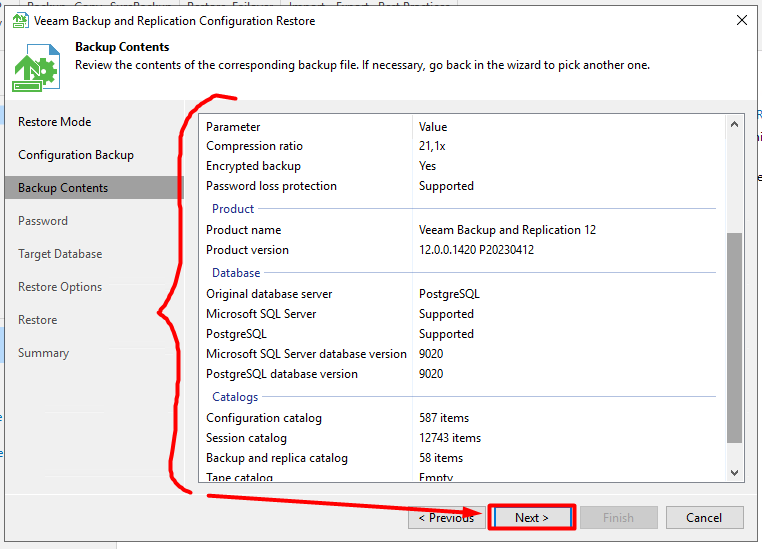Select the Password loss protection row

pos(462,186)
